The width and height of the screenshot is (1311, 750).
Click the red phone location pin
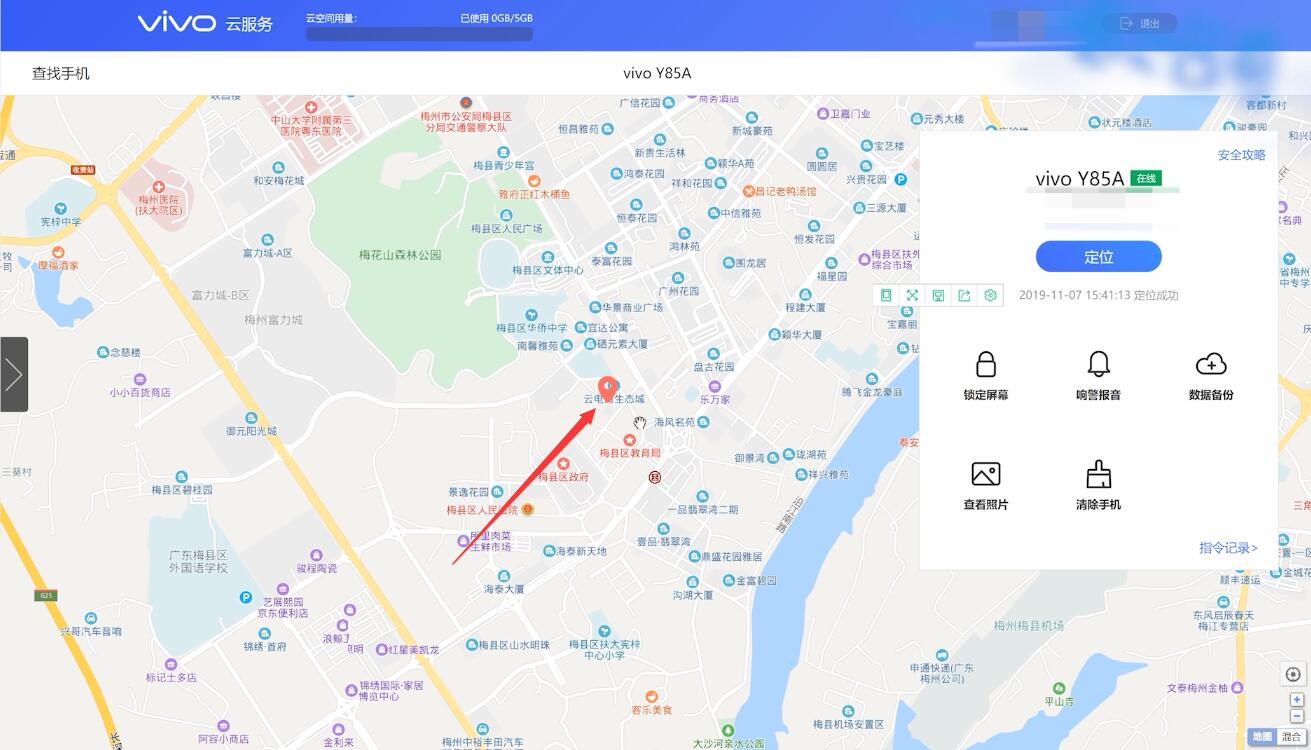pos(607,389)
